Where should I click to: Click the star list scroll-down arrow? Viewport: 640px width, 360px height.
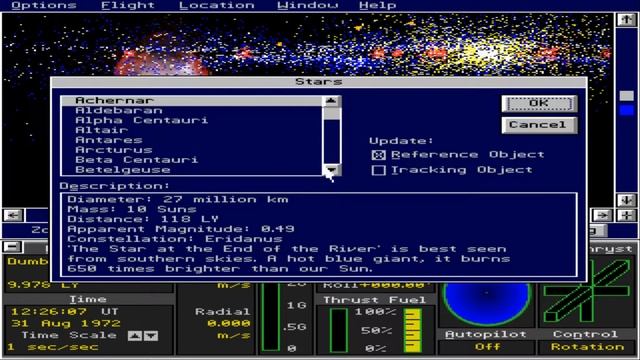(331, 169)
